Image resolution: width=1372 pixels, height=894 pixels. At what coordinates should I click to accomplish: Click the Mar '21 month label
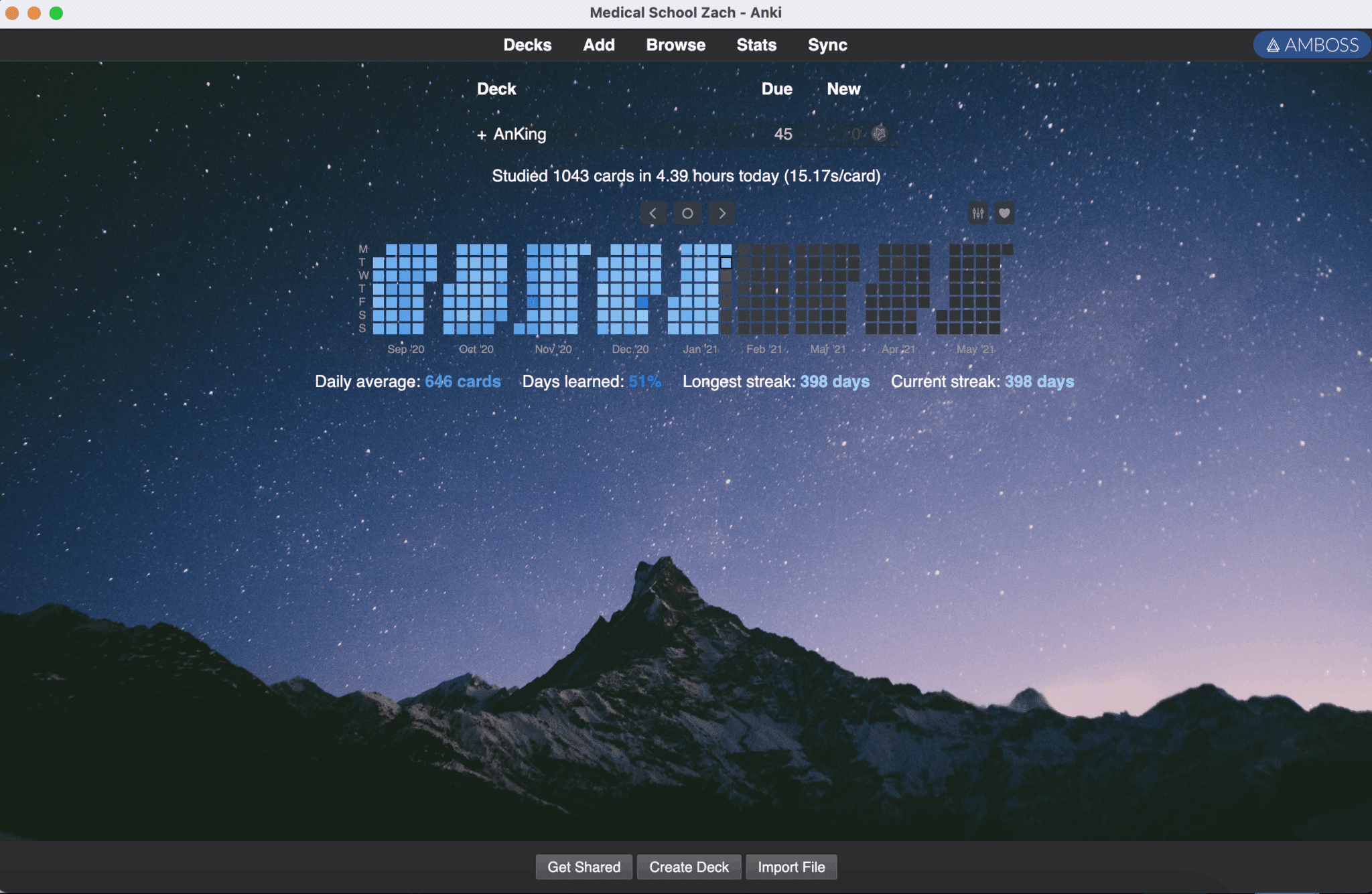[x=828, y=349]
